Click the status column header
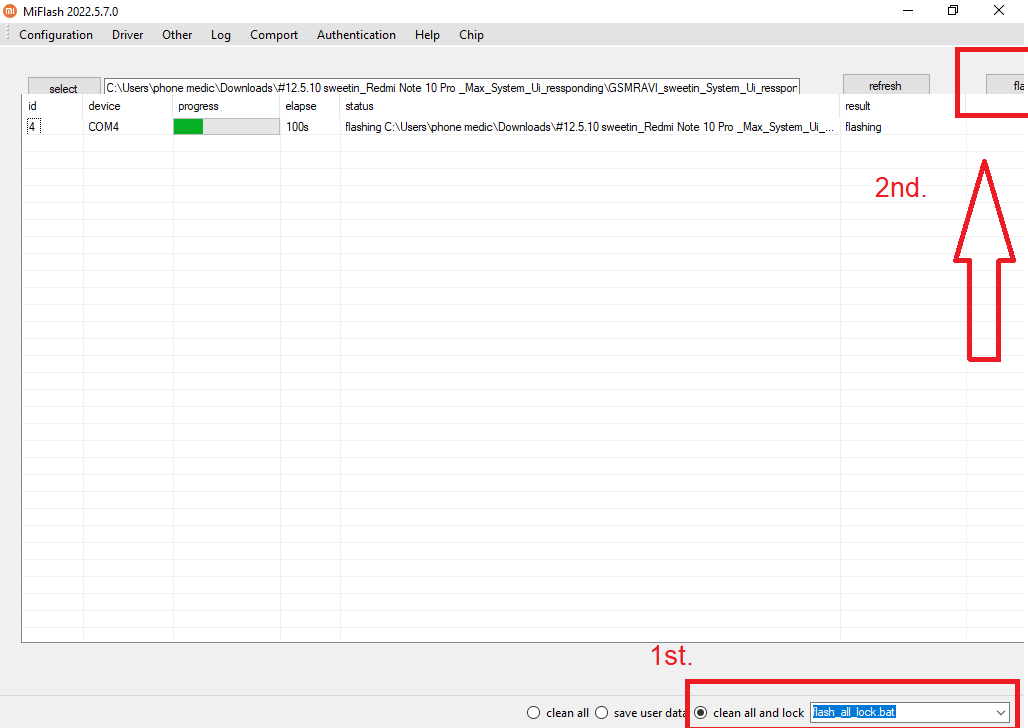The image size is (1028, 728). [x=590, y=106]
